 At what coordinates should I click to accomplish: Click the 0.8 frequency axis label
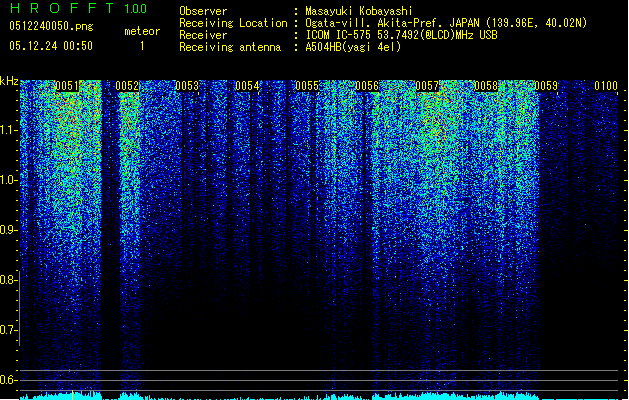[x=8, y=280]
